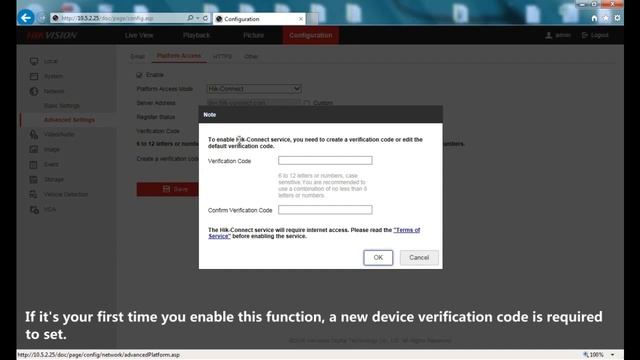Image resolution: width=640 pixels, height=360 pixels.
Task: Select the Configuration top menu
Action: coord(311,36)
